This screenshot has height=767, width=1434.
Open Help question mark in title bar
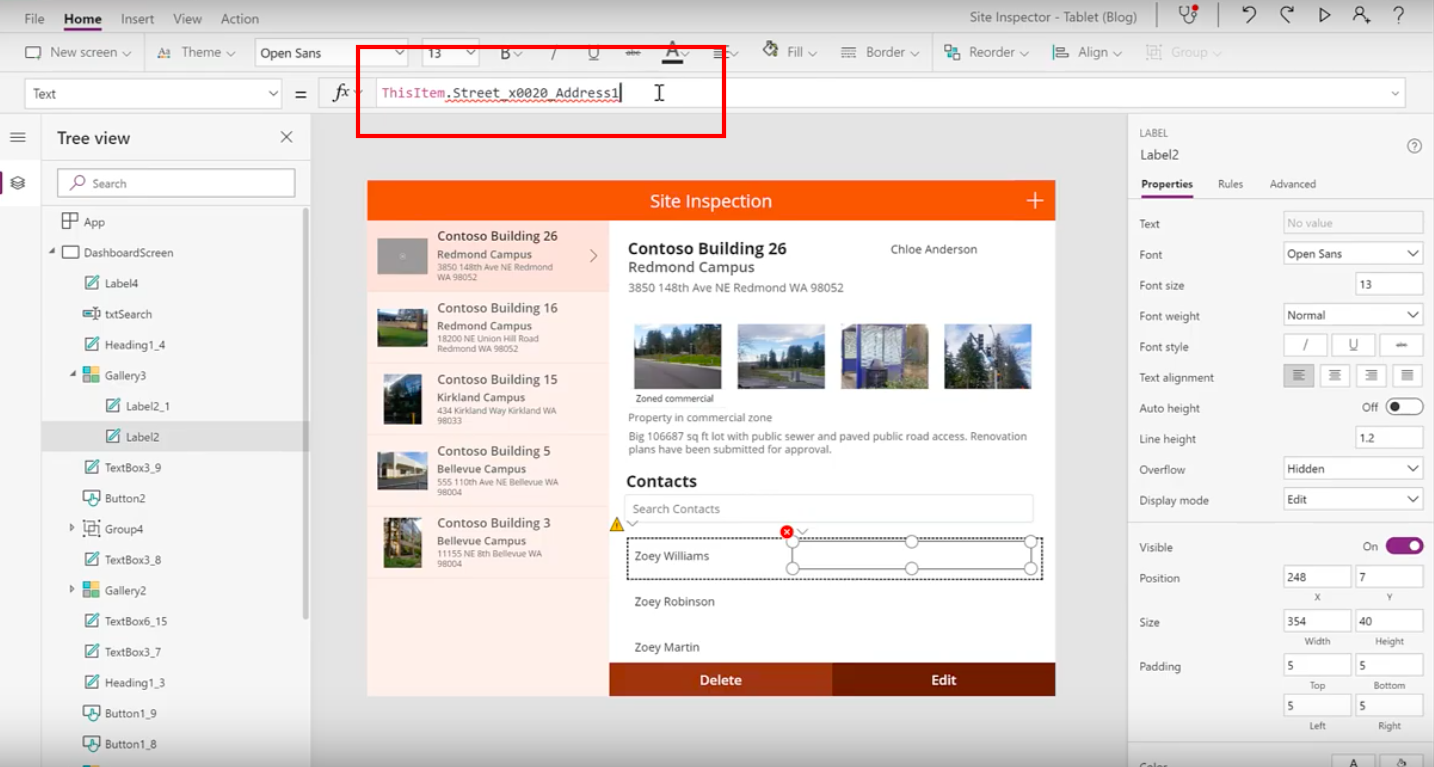(x=1399, y=15)
